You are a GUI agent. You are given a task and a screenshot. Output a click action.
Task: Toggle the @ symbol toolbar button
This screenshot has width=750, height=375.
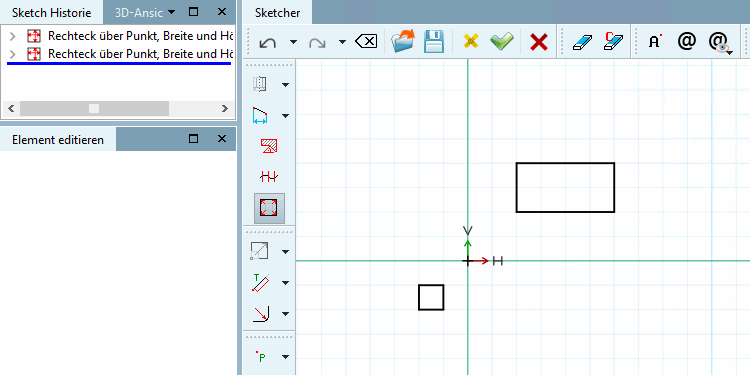pyautogui.click(x=686, y=42)
